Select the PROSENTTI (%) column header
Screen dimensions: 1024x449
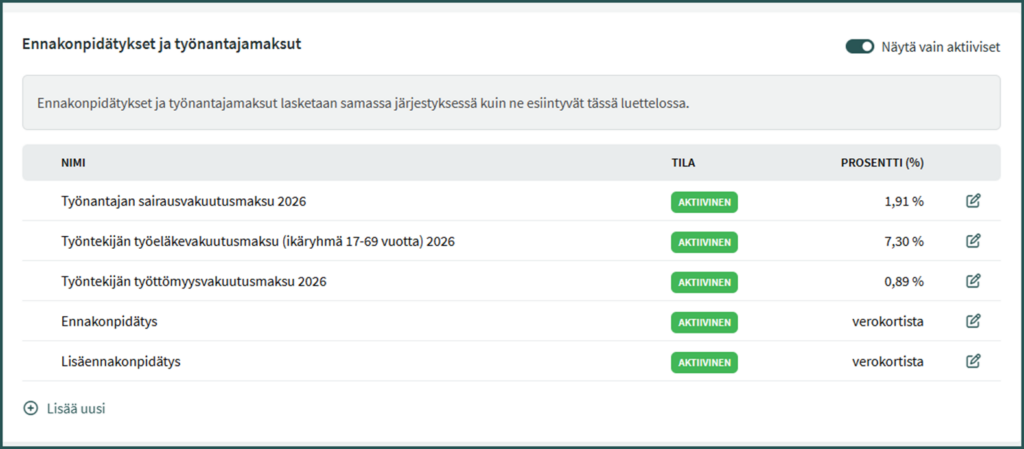coord(881,162)
